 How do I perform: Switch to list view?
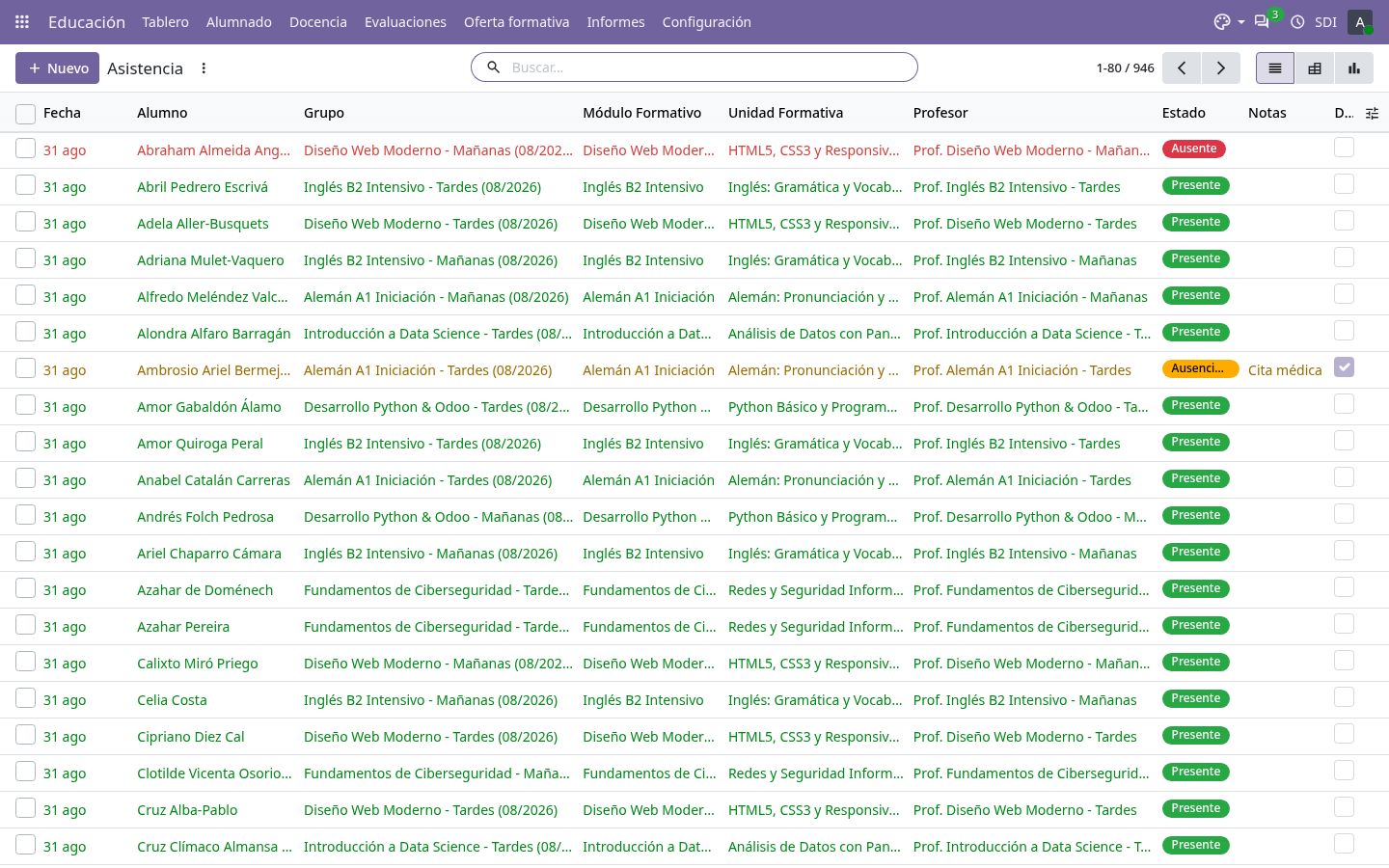tap(1275, 68)
